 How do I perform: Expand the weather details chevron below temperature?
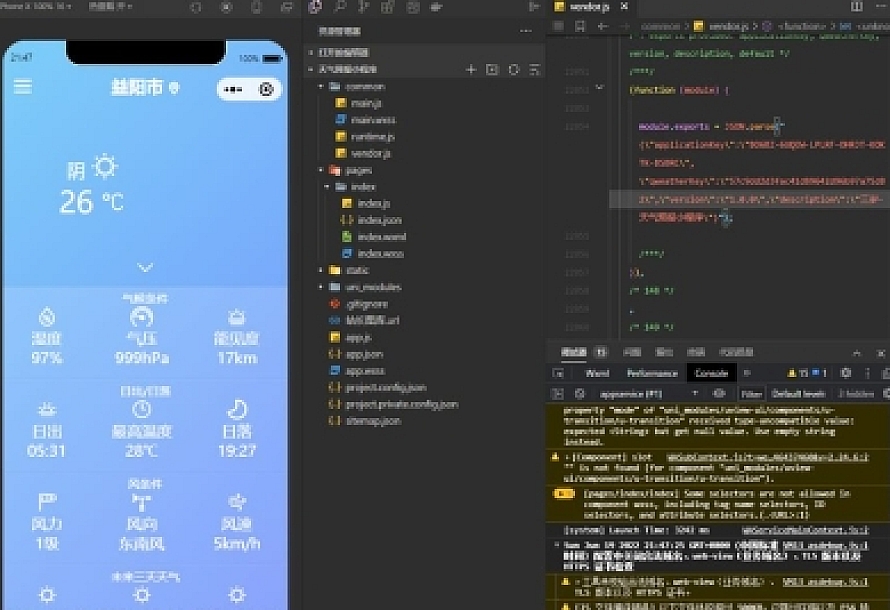145,267
